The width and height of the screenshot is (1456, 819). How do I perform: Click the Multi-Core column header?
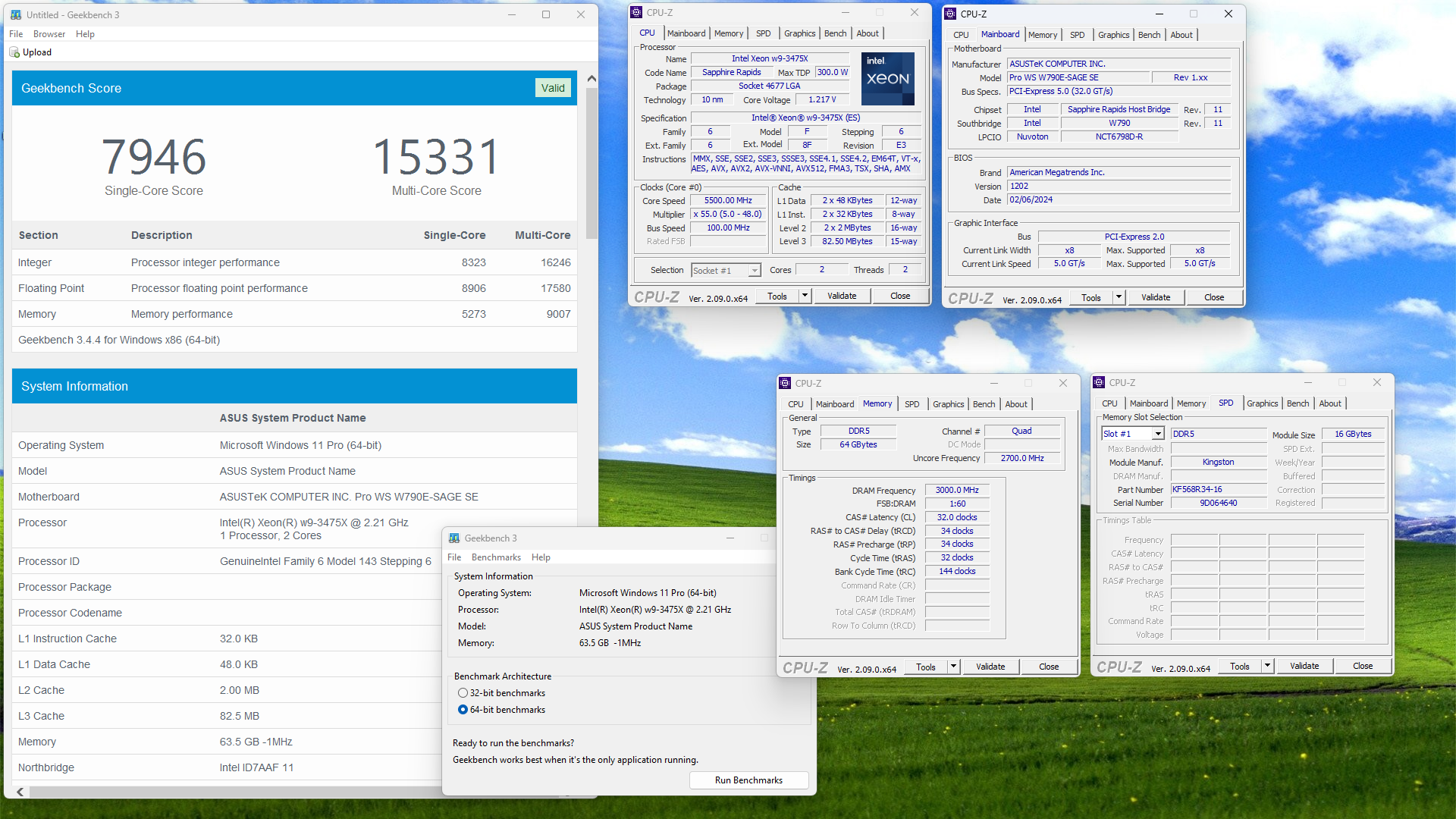(542, 235)
